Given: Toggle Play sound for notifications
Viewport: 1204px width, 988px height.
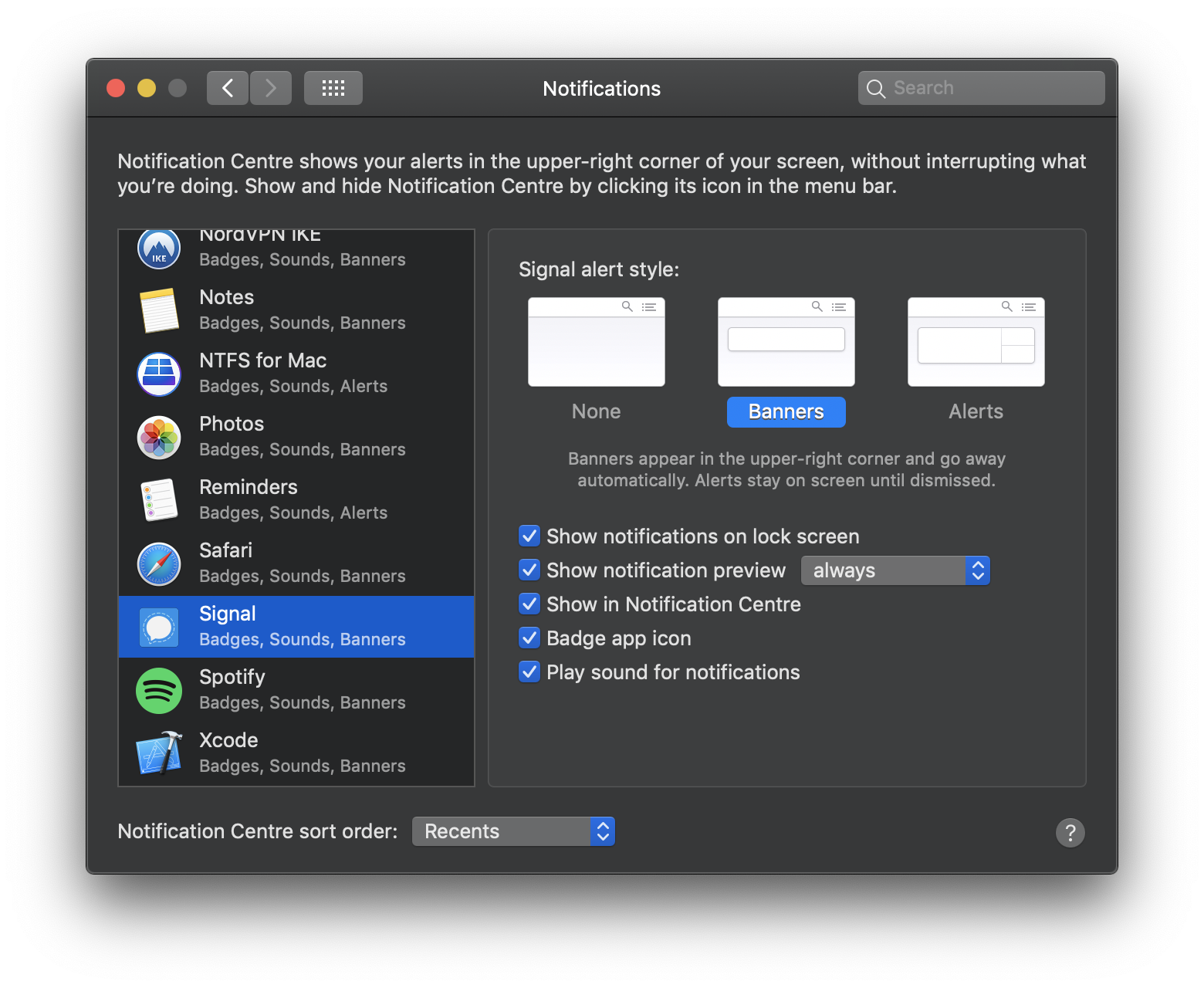Looking at the screenshot, I should [529, 672].
